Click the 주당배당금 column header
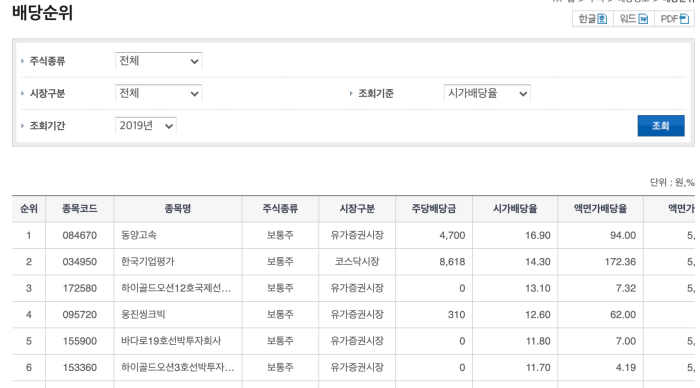The height and width of the screenshot is (388, 700). tap(433, 209)
